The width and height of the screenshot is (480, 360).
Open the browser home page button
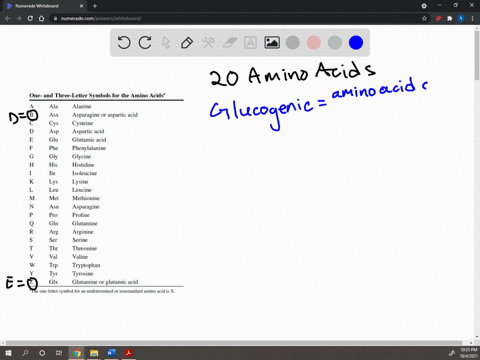pos(41,18)
